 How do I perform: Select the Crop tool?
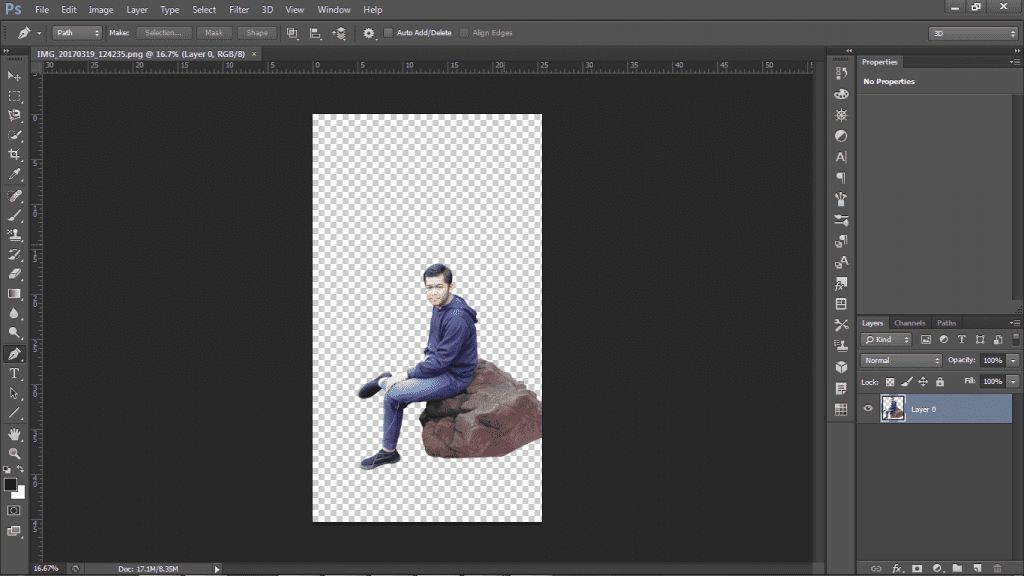pos(14,155)
